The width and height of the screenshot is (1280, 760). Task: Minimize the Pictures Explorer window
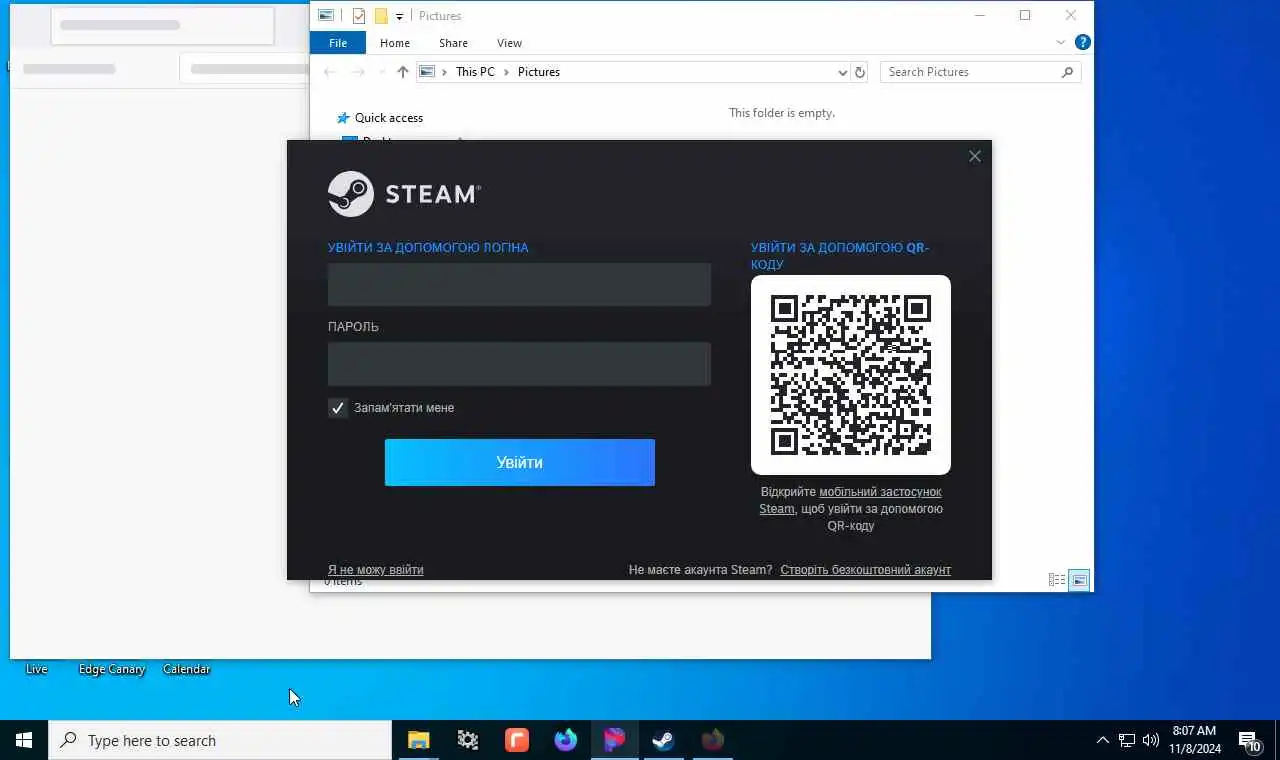[980, 16]
